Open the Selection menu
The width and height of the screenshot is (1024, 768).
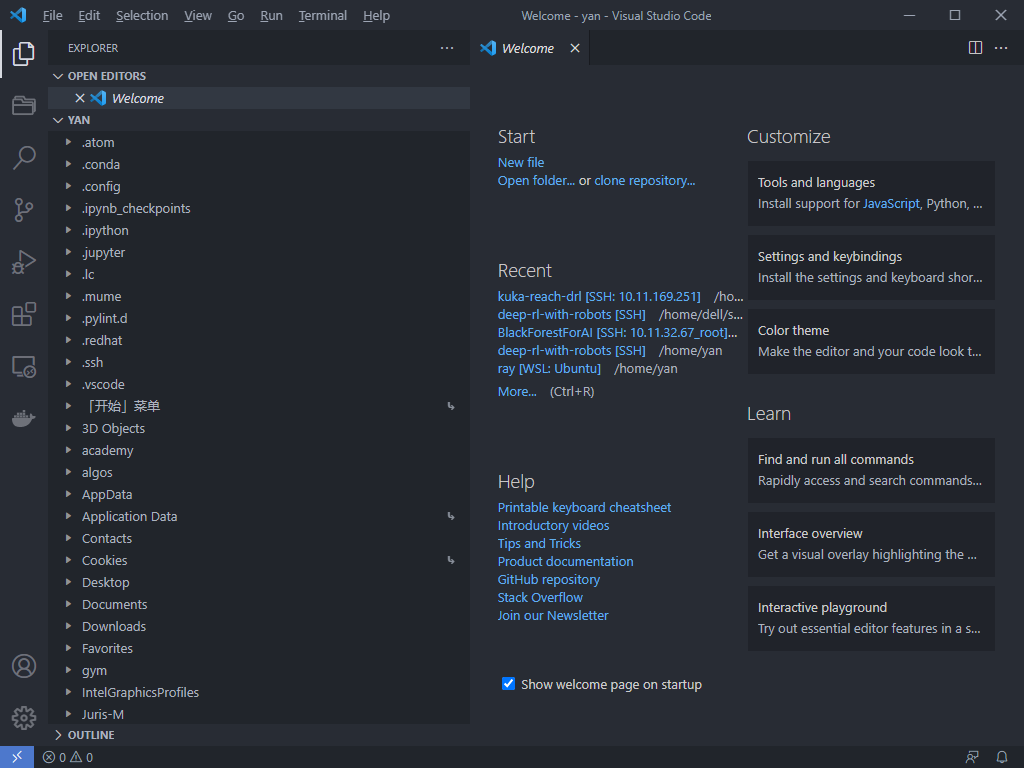(x=142, y=15)
